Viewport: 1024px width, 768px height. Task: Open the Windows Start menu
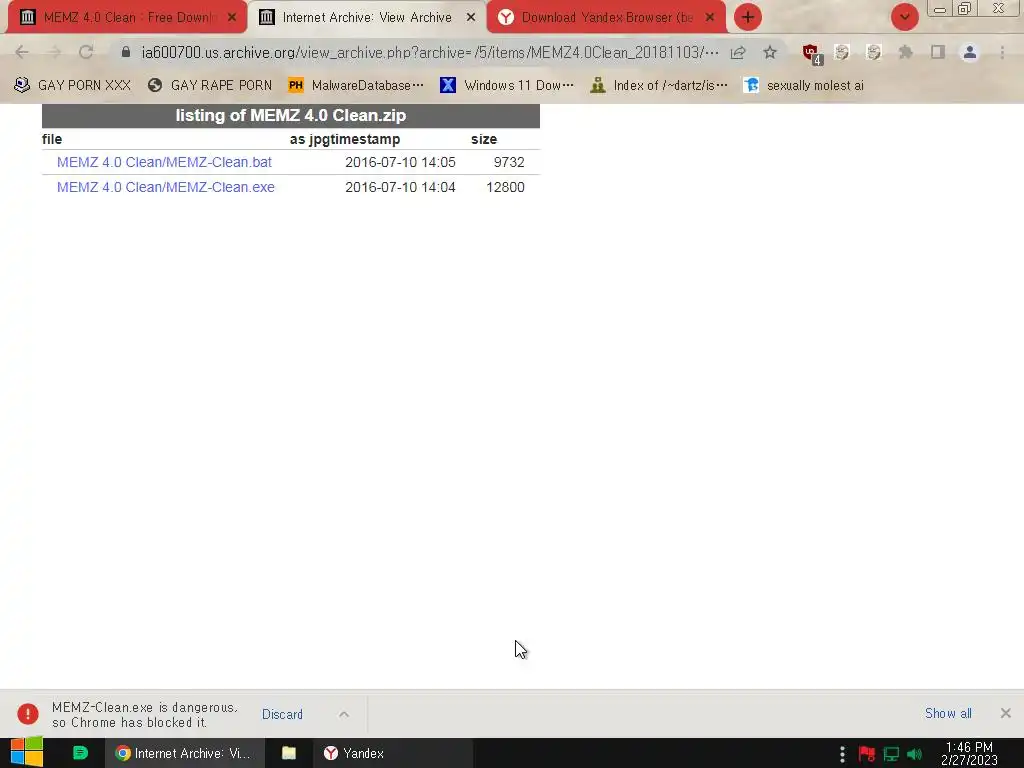click(27, 753)
